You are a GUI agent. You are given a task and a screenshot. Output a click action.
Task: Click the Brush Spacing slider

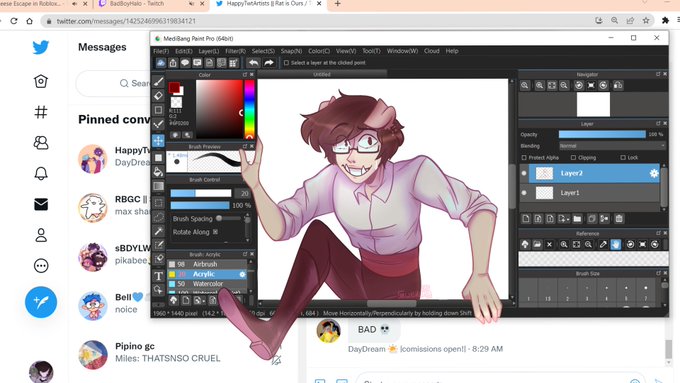click(228, 218)
